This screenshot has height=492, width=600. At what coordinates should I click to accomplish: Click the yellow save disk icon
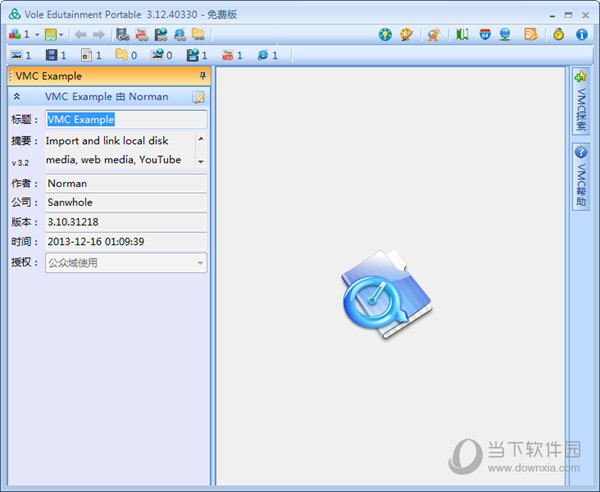click(x=51, y=35)
